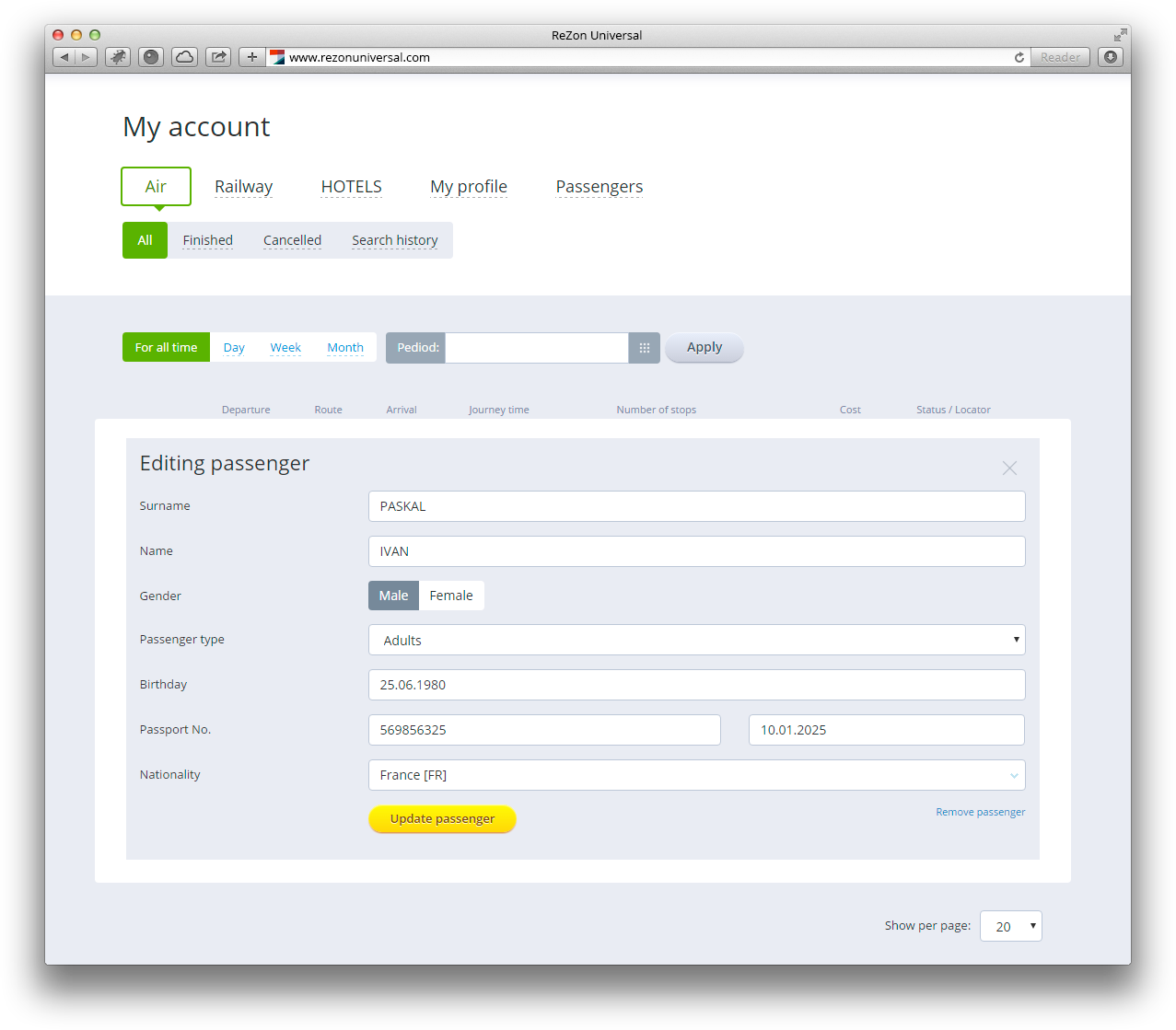Viewport: 1176px width, 1030px height.
Task: Open the Passengers tab
Action: click(600, 187)
